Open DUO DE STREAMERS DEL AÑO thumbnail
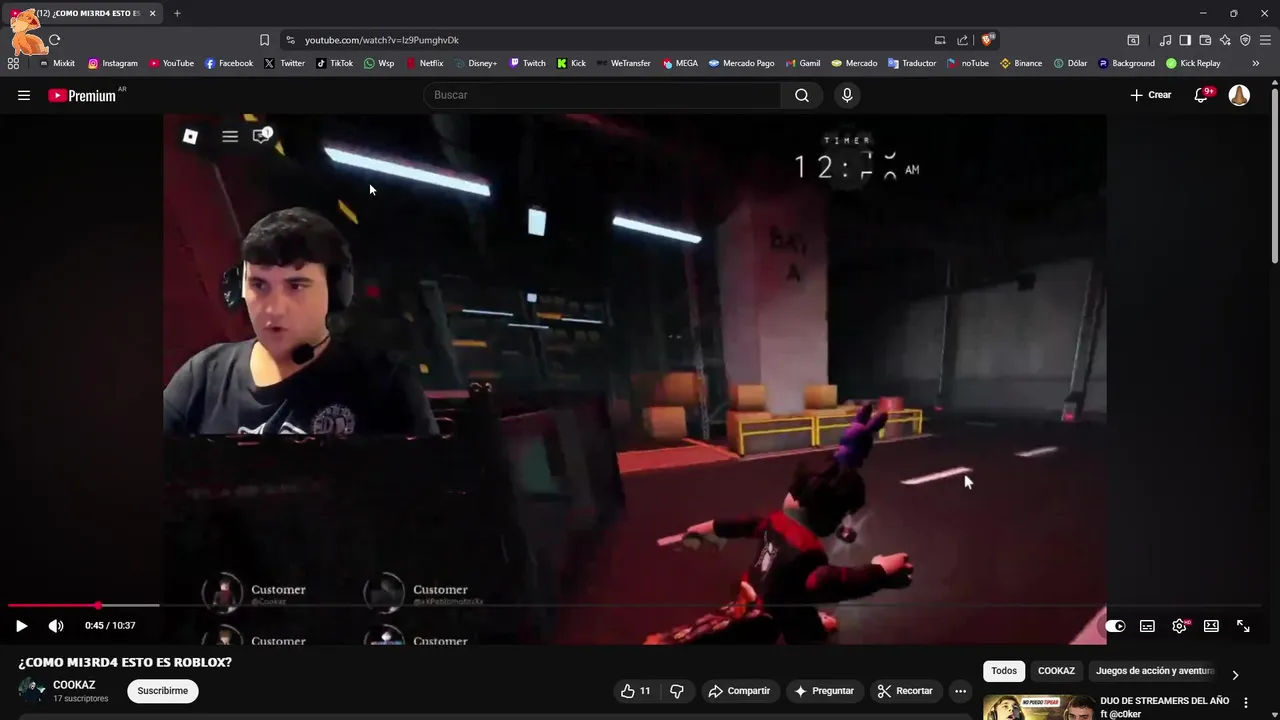The height and width of the screenshot is (720, 1280). click(x=1038, y=707)
